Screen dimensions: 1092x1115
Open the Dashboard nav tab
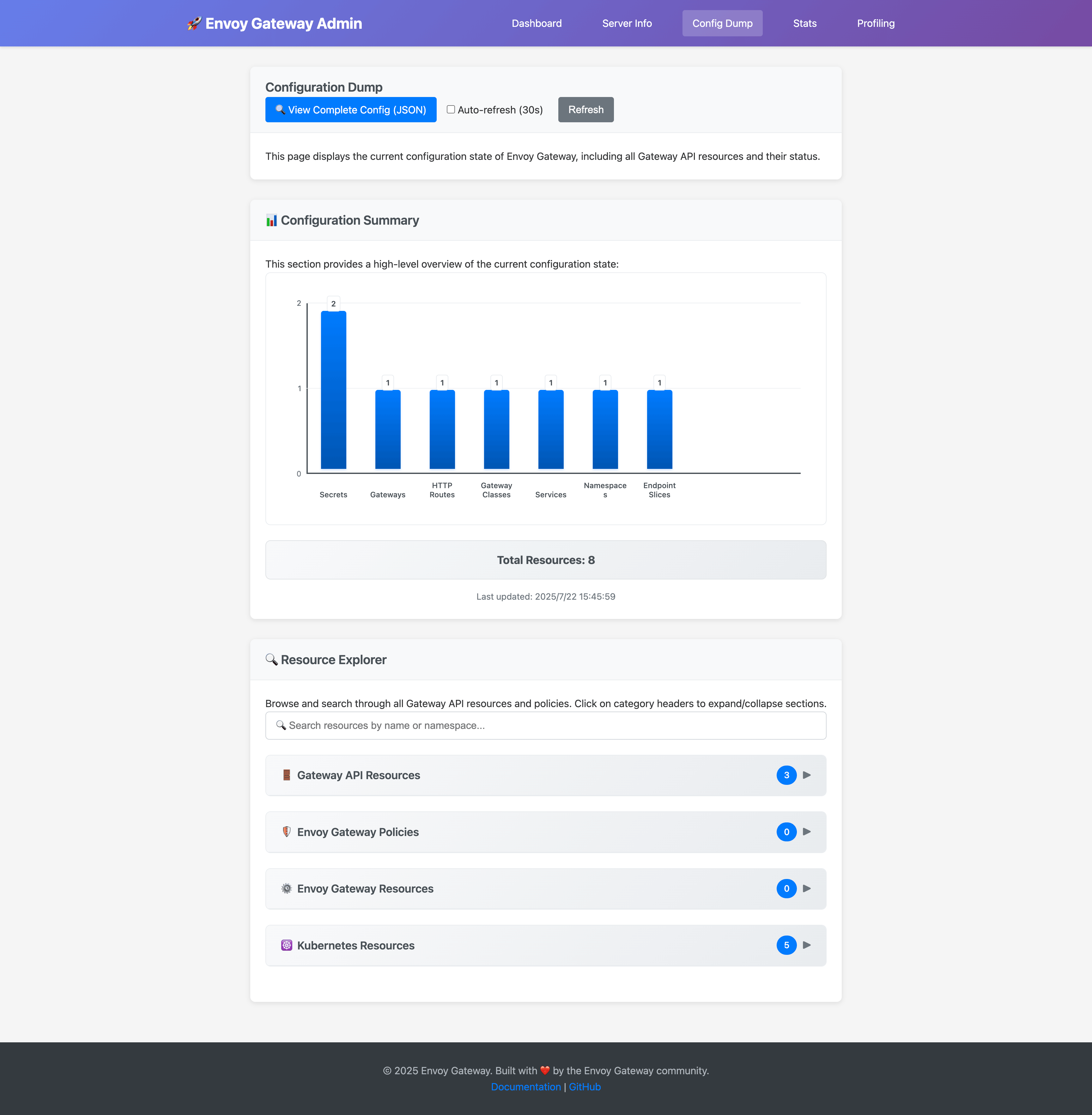tap(536, 23)
